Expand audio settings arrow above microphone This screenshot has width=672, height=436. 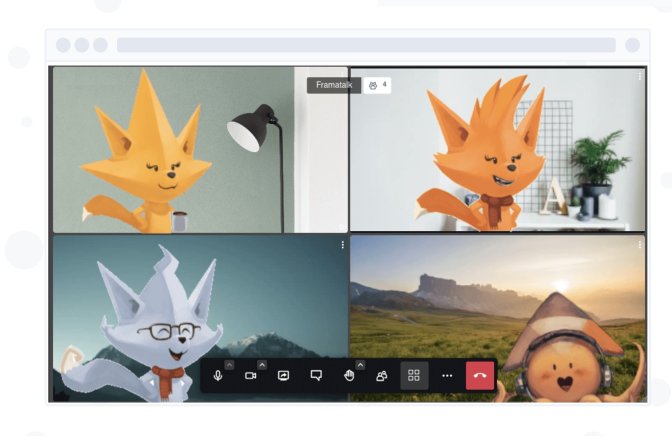point(229,365)
